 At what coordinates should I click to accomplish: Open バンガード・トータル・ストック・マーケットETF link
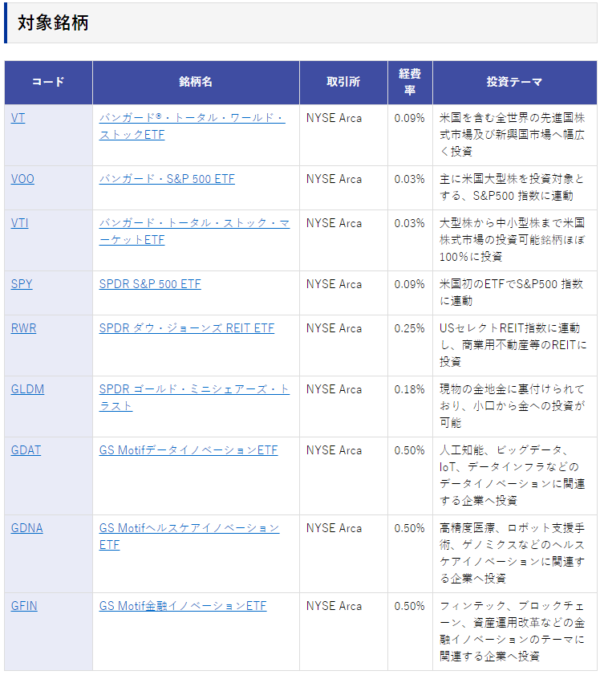(194, 232)
